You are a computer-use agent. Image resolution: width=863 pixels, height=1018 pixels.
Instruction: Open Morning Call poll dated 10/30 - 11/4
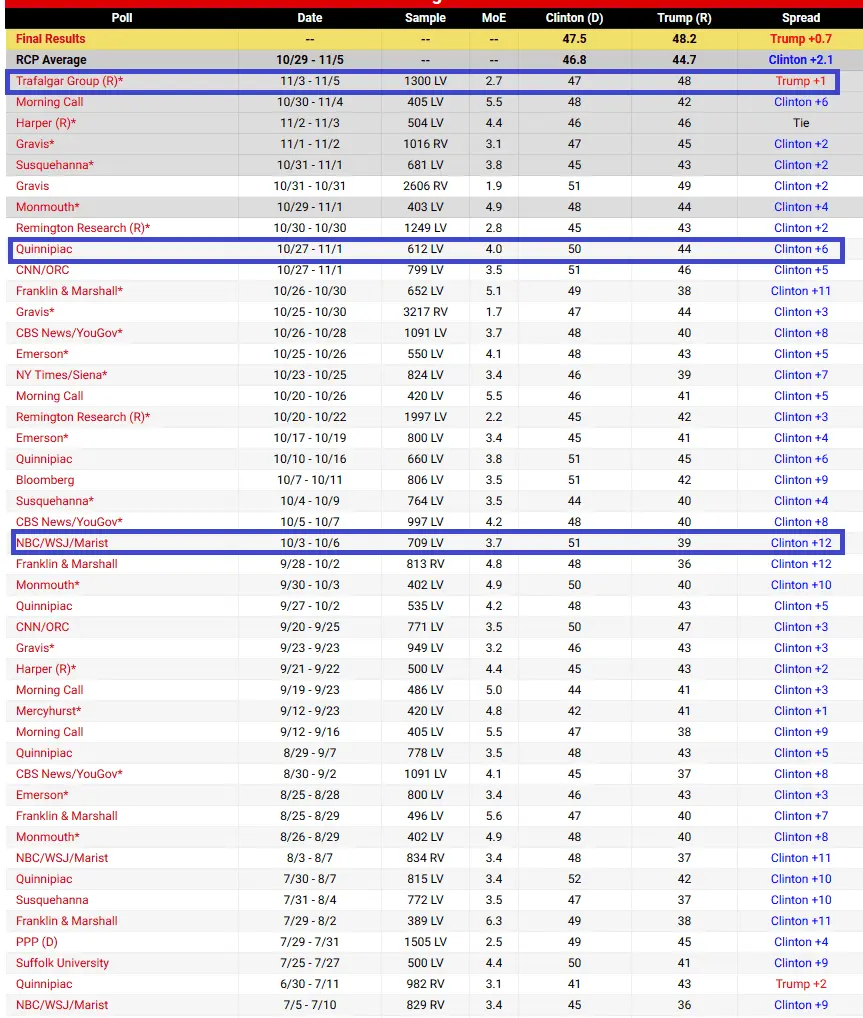pyautogui.click(x=49, y=102)
